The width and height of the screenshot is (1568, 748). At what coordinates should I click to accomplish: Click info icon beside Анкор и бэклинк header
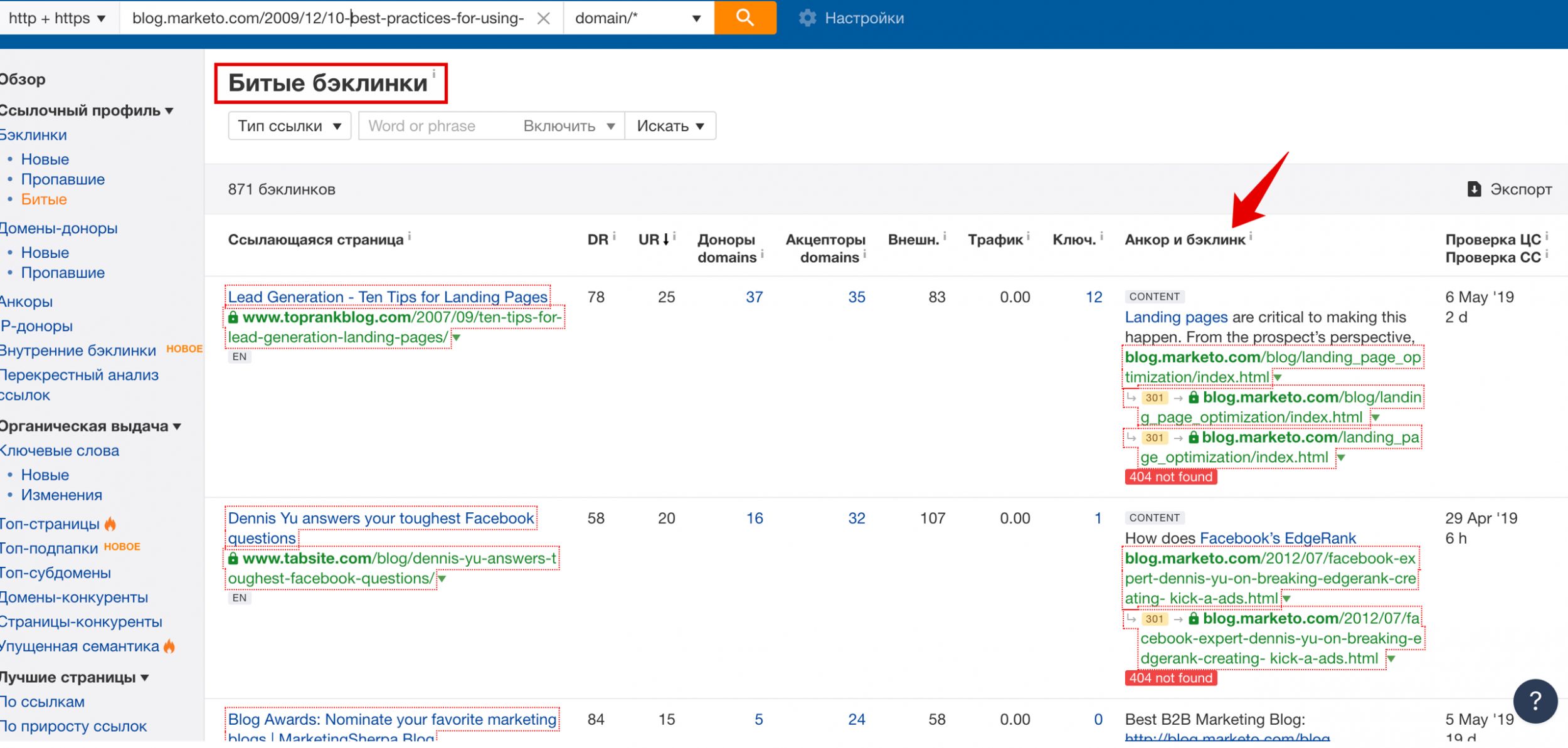1251,236
